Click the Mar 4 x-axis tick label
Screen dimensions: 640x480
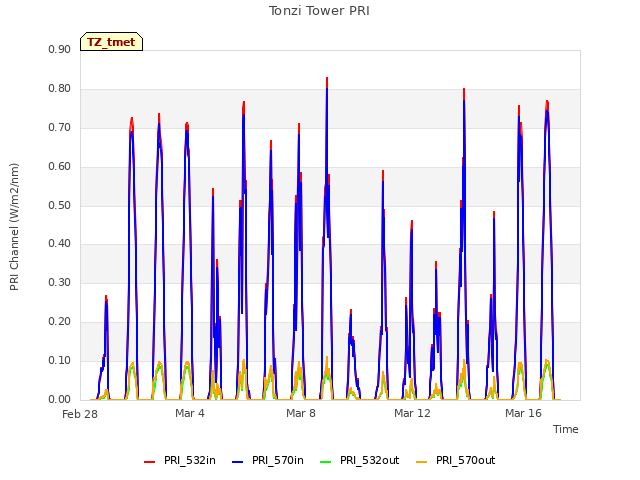click(190, 413)
